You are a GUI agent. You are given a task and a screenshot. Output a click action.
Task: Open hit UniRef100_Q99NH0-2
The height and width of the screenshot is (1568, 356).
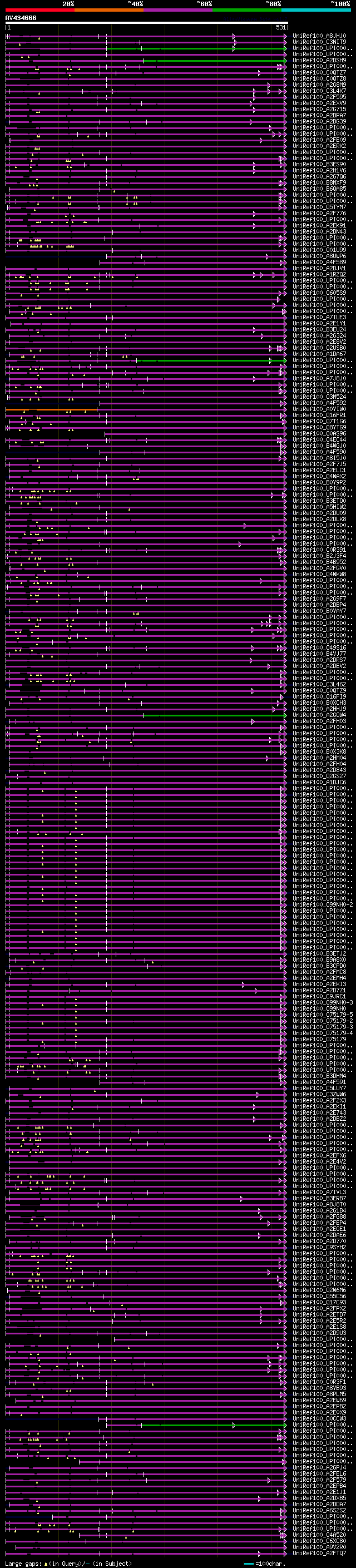pos(323,905)
